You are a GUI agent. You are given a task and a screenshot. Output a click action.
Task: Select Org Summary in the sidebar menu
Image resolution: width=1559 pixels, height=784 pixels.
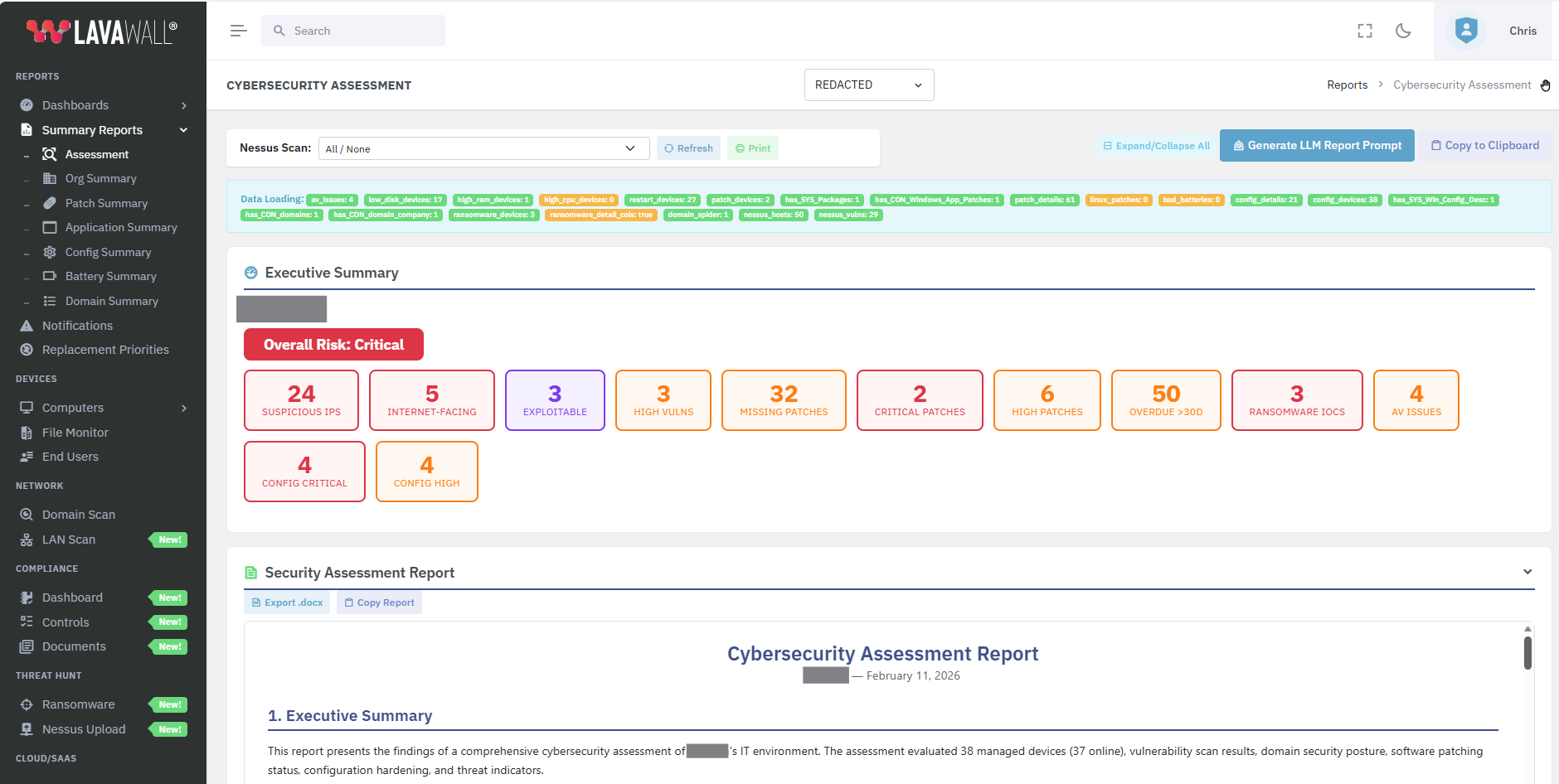point(100,178)
